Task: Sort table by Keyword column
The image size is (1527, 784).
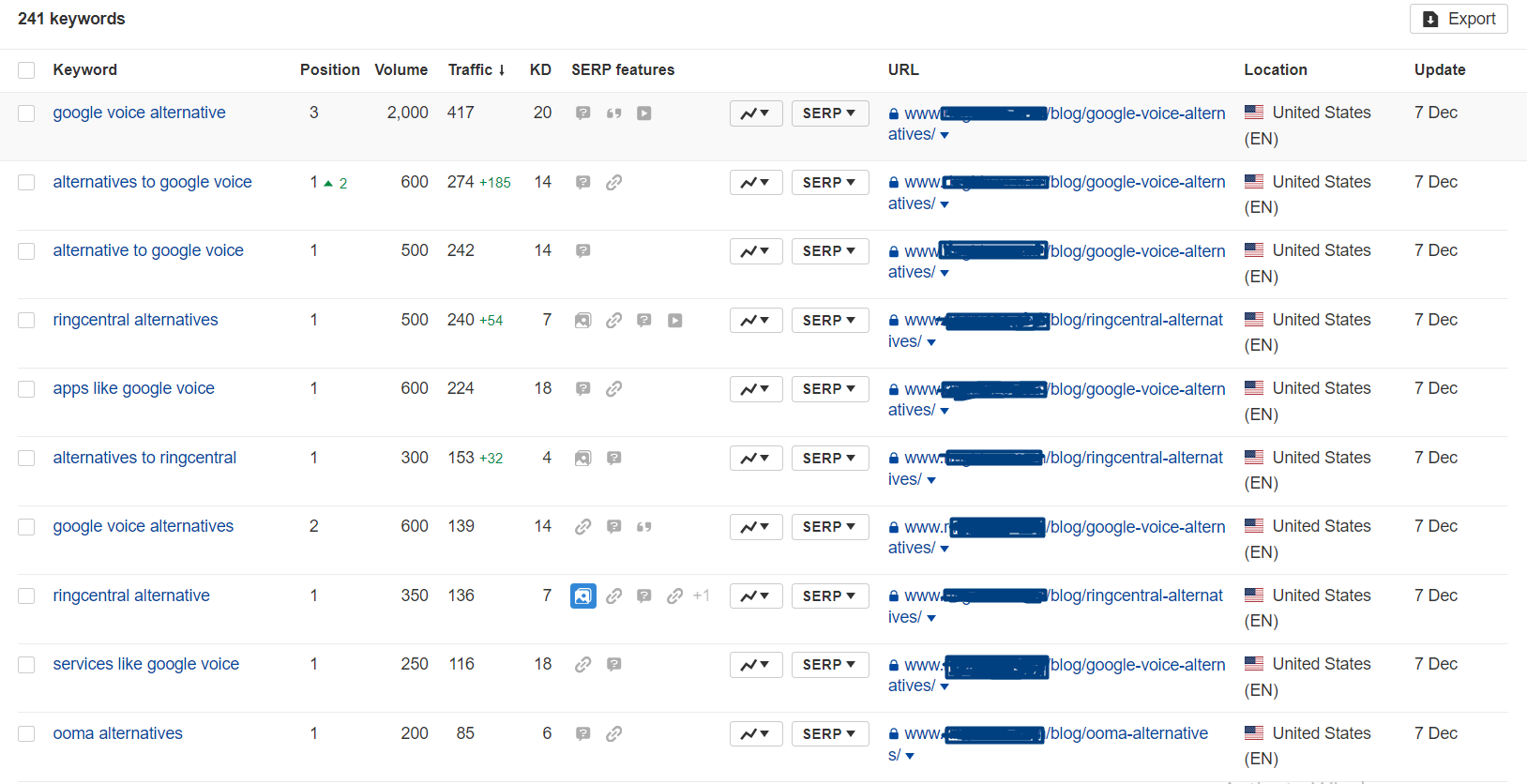Action: click(x=85, y=70)
